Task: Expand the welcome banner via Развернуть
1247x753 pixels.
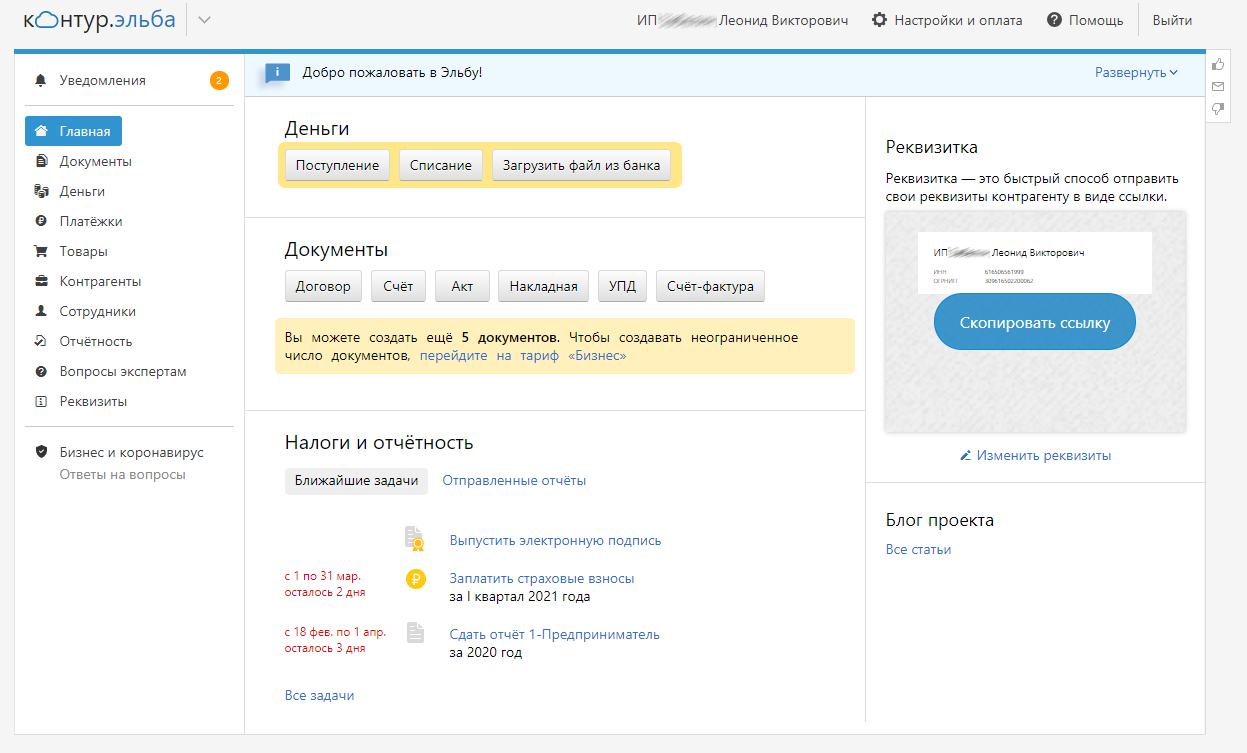Action: (1136, 73)
